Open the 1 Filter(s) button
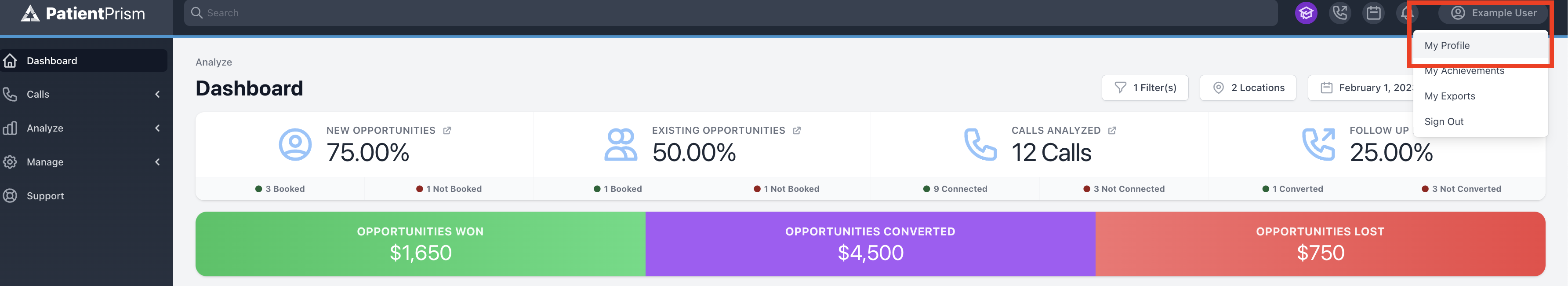Image resolution: width=1568 pixels, height=286 pixels. point(1144,88)
